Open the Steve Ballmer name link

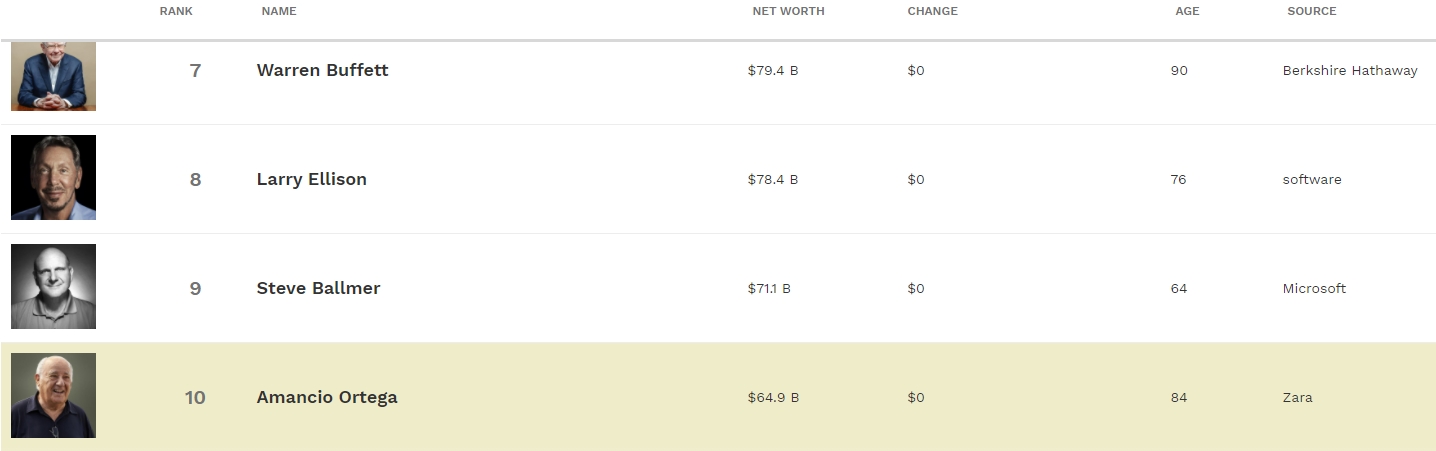click(318, 288)
